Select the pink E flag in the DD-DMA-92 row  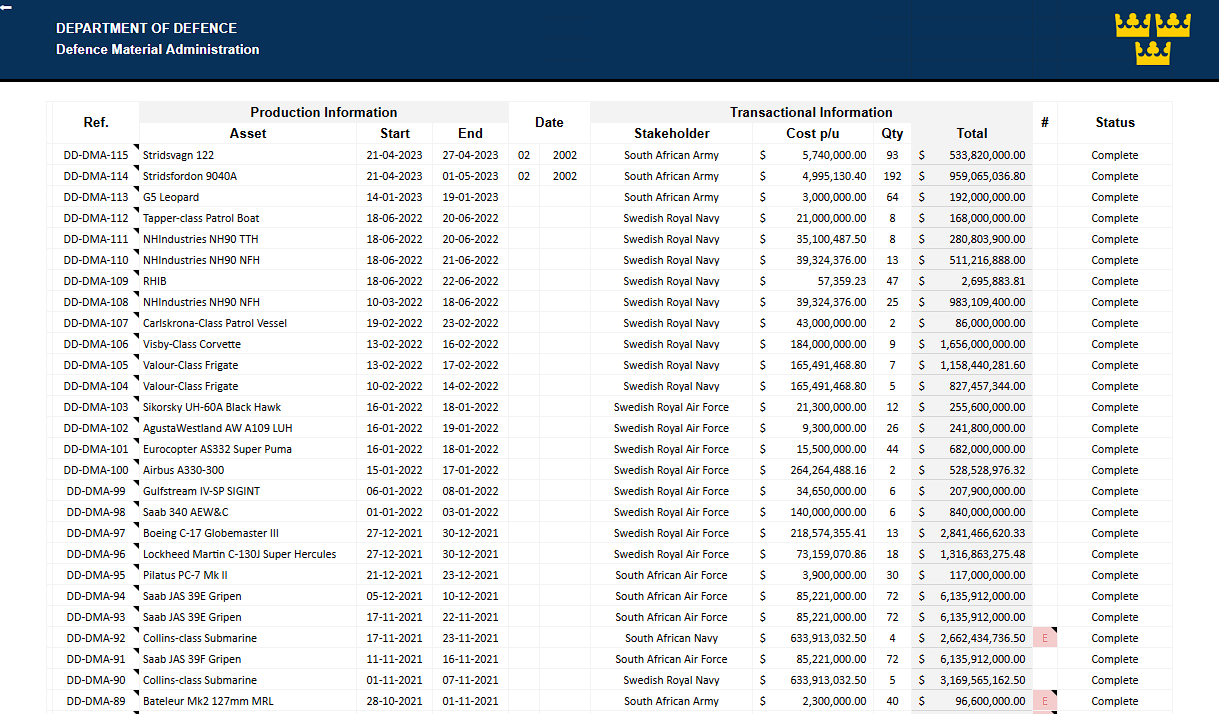[x=1045, y=638]
